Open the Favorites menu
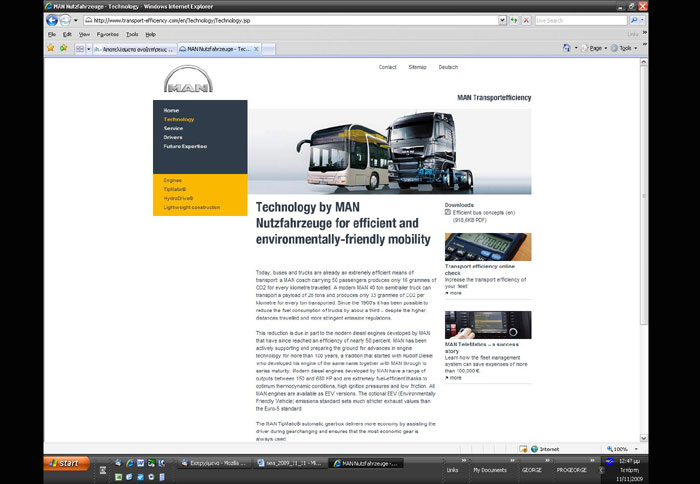 point(108,34)
